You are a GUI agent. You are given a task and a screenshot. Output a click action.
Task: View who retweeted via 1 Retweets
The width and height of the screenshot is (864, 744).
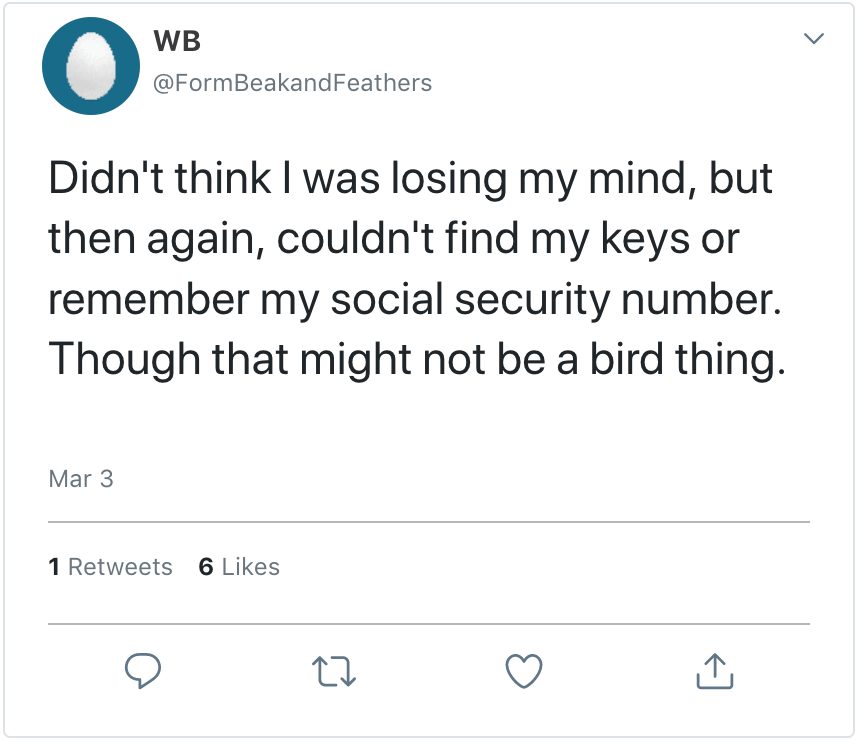tap(110, 567)
